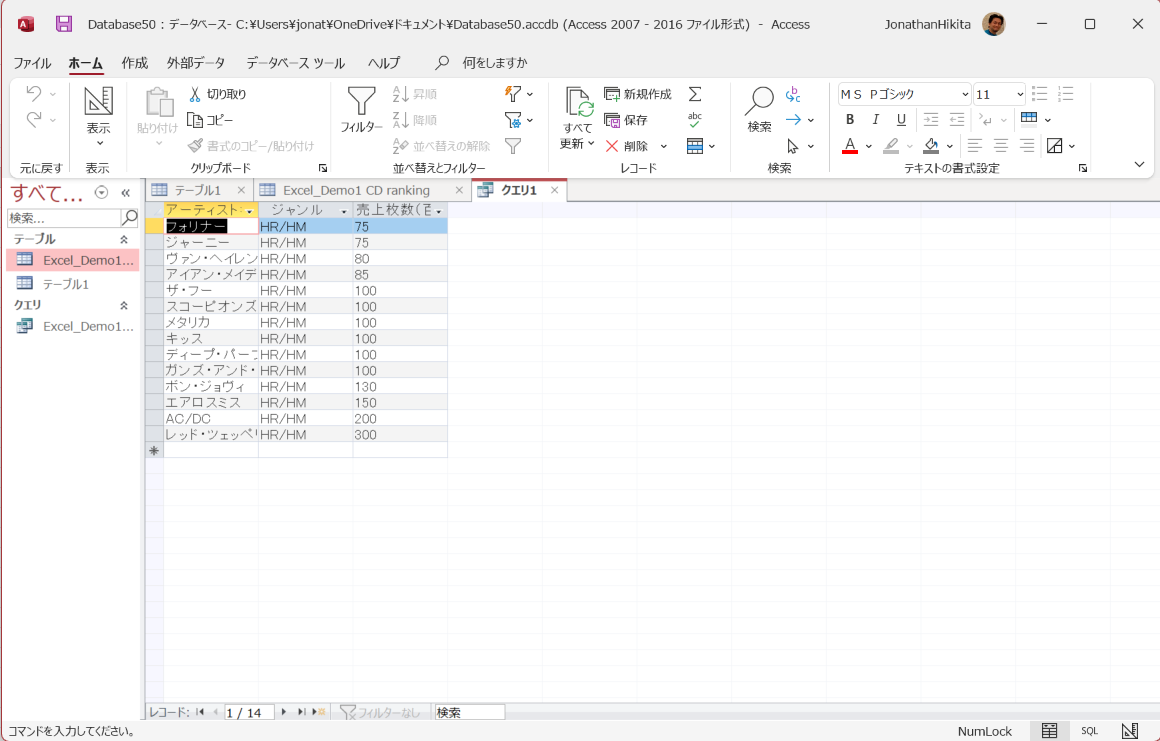Create a record via 新規作成 icon
This screenshot has width=1160, height=741.
click(611, 93)
